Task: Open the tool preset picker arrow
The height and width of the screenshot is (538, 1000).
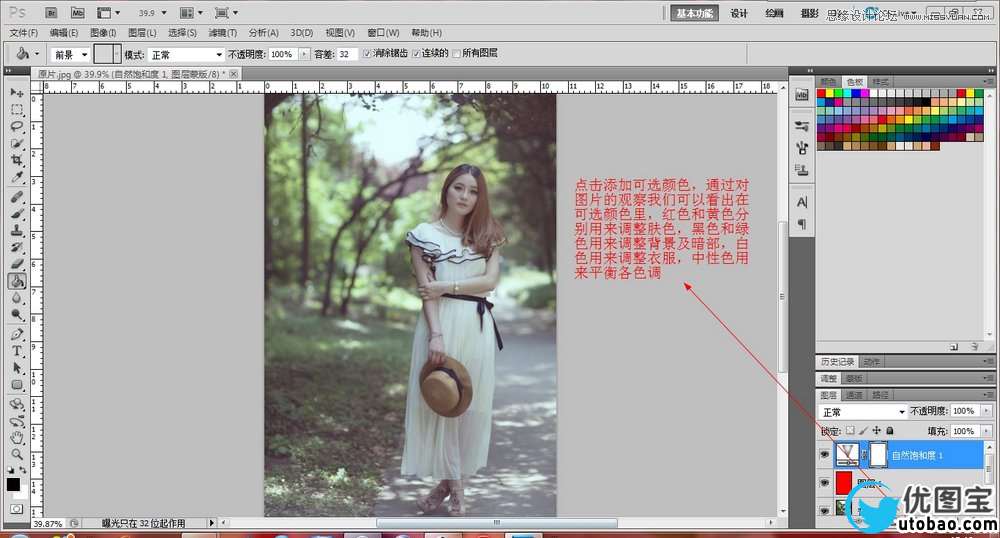Action: [36, 54]
